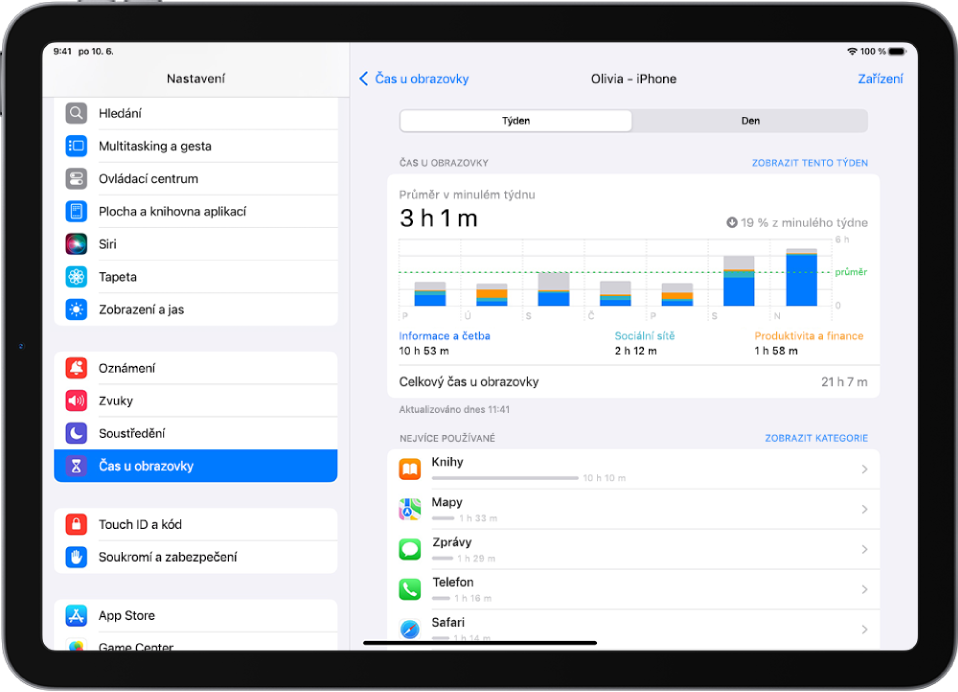Tap the Informace a četba category label

click(444, 336)
